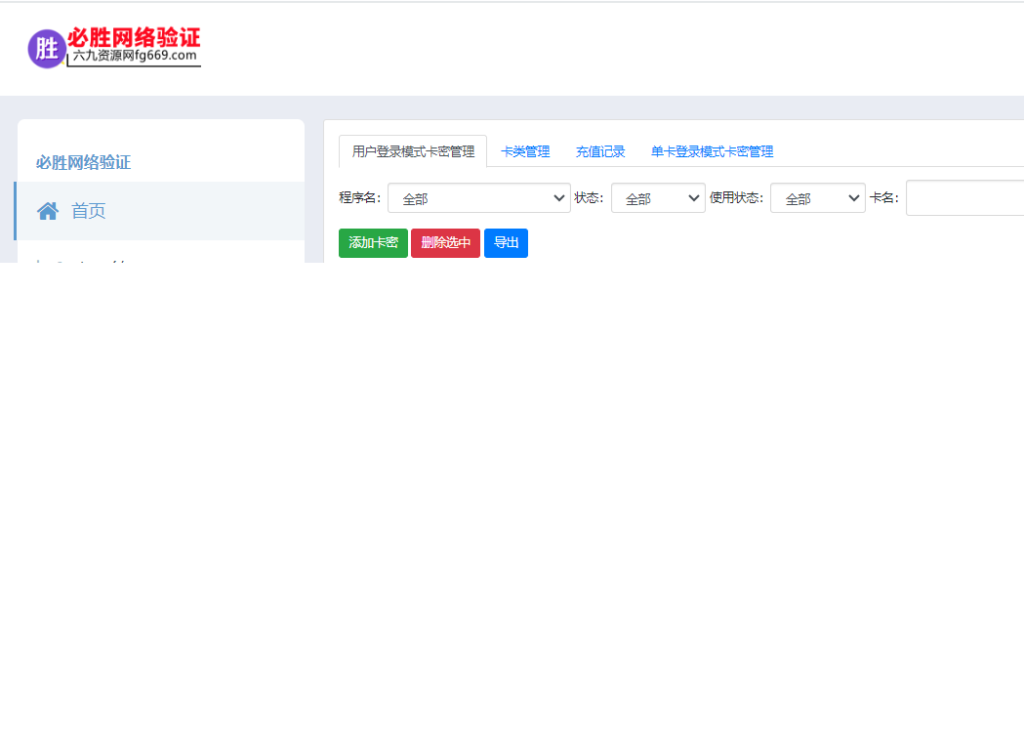Click inside the 卡名 input field
Screen dimensions: 1024x756
tap(963, 198)
